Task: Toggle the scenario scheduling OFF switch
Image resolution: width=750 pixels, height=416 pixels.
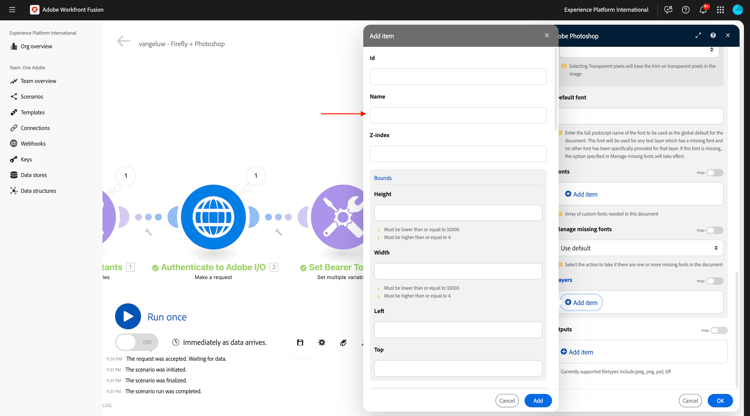Action: pyautogui.click(x=137, y=342)
